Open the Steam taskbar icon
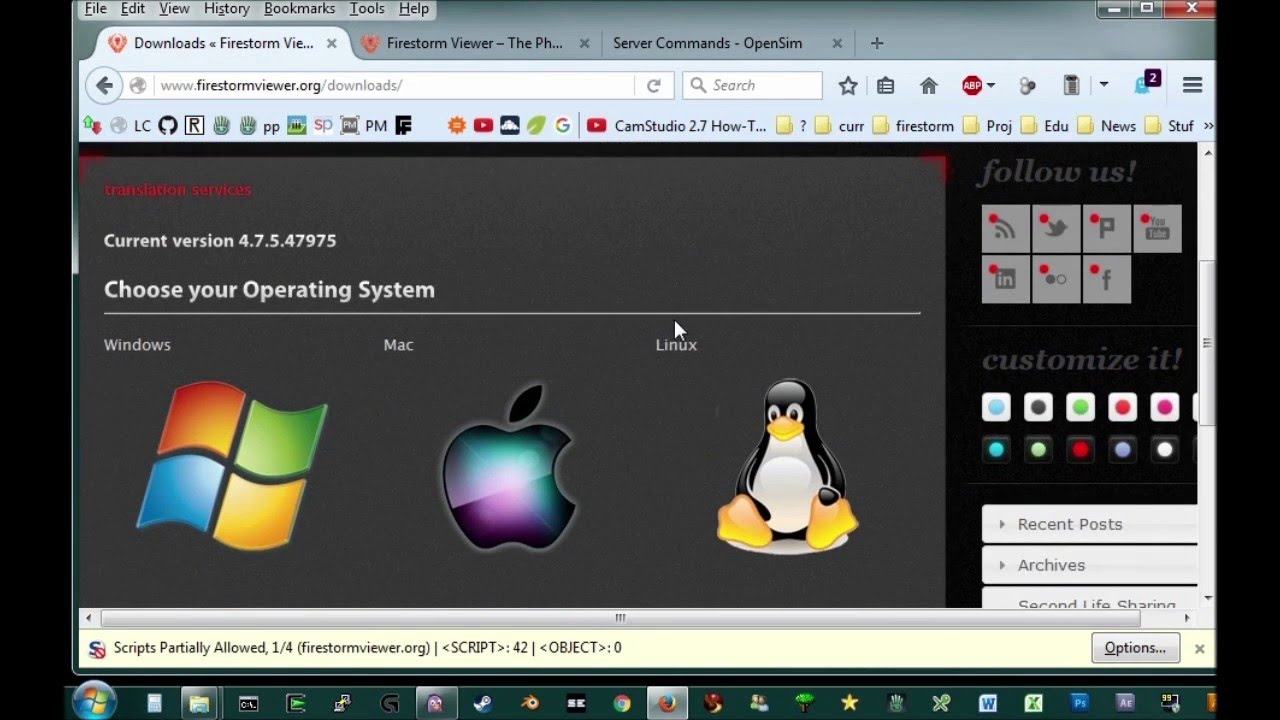1280x720 pixels. 482,704
